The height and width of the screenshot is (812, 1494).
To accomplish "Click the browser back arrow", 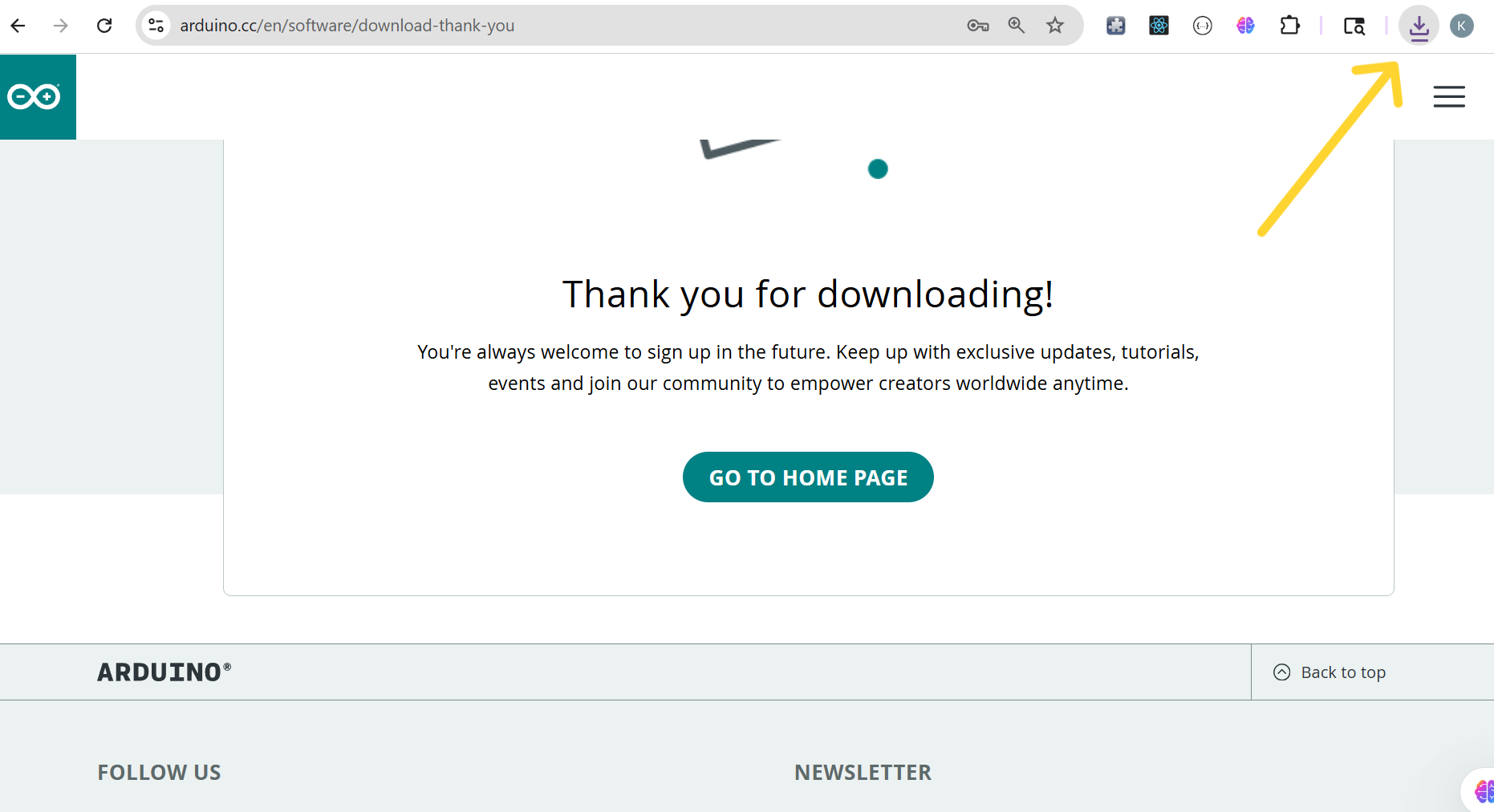I will point(18,26).
